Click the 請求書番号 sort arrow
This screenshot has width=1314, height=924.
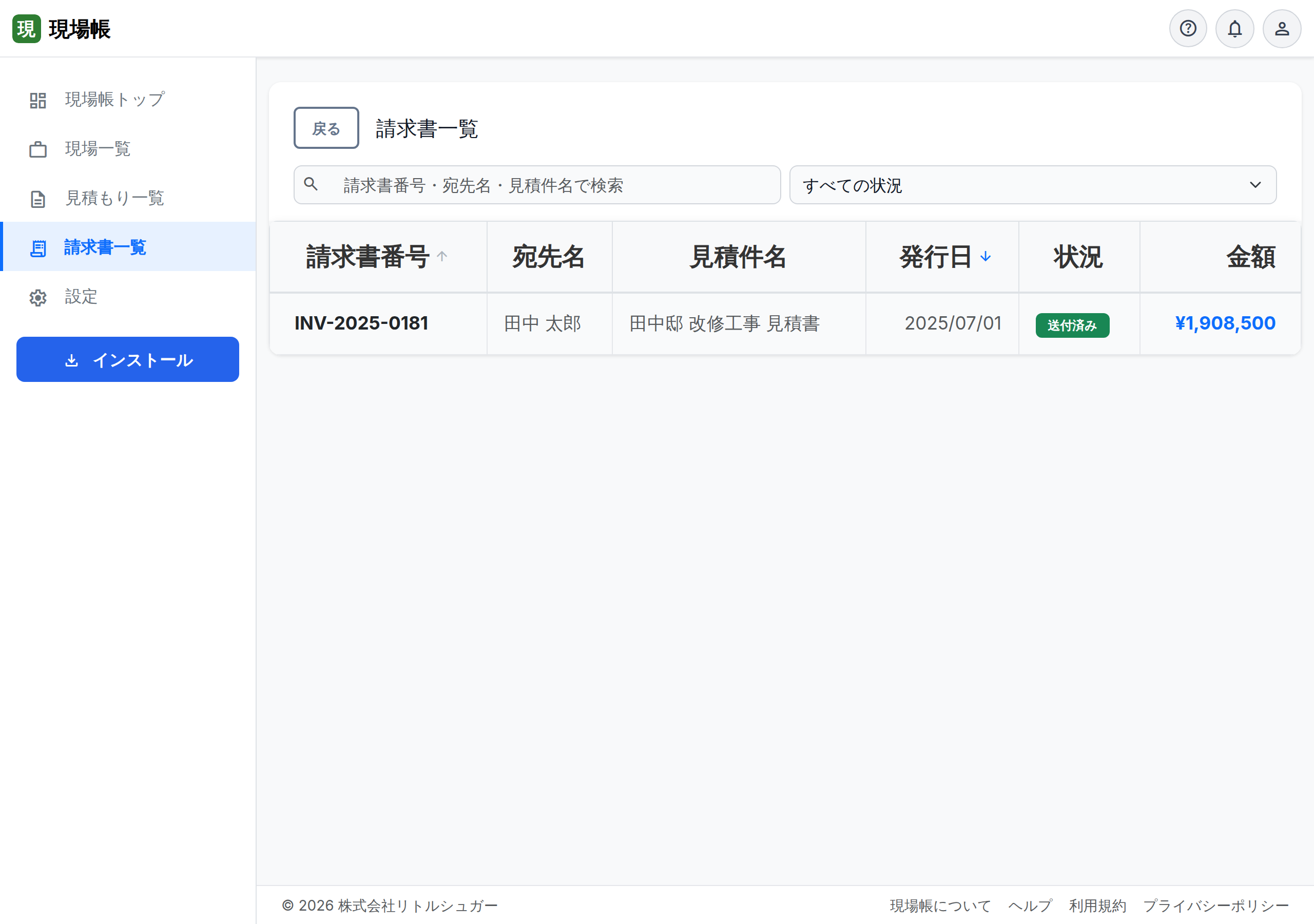tap(442, 257)
